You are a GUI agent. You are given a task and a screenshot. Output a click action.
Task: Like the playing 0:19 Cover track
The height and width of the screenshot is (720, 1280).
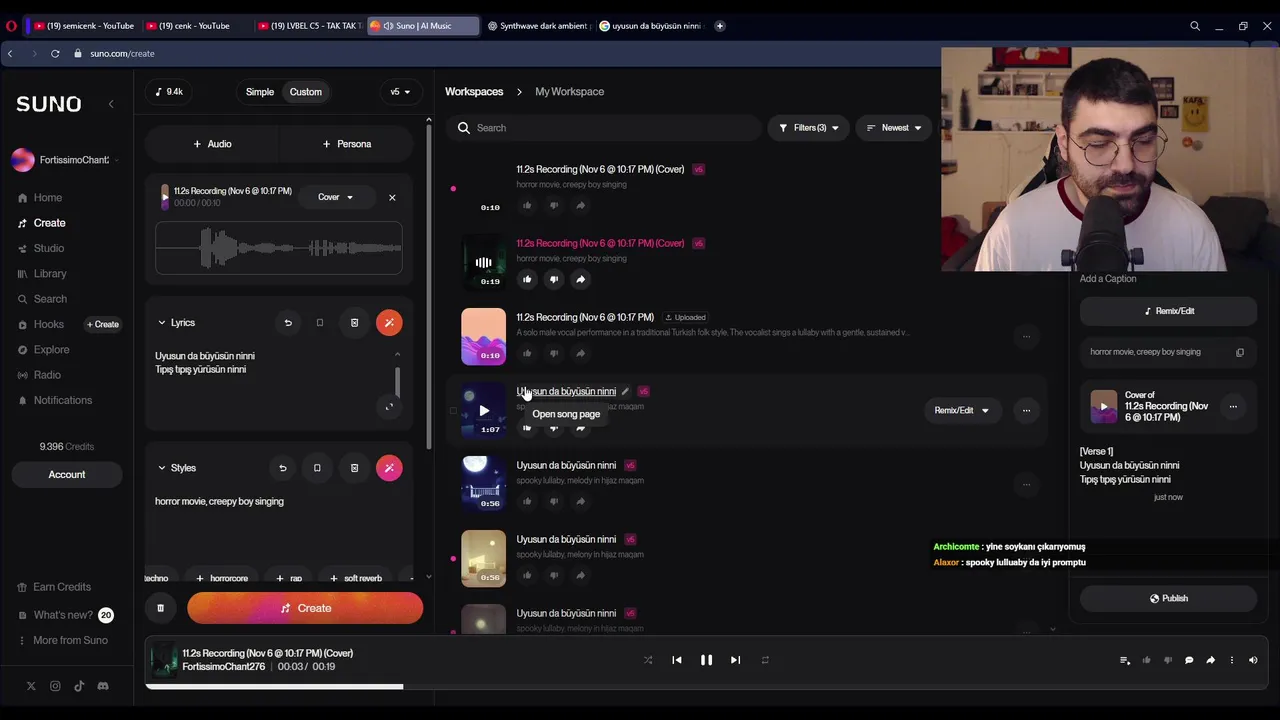point(527,279)
